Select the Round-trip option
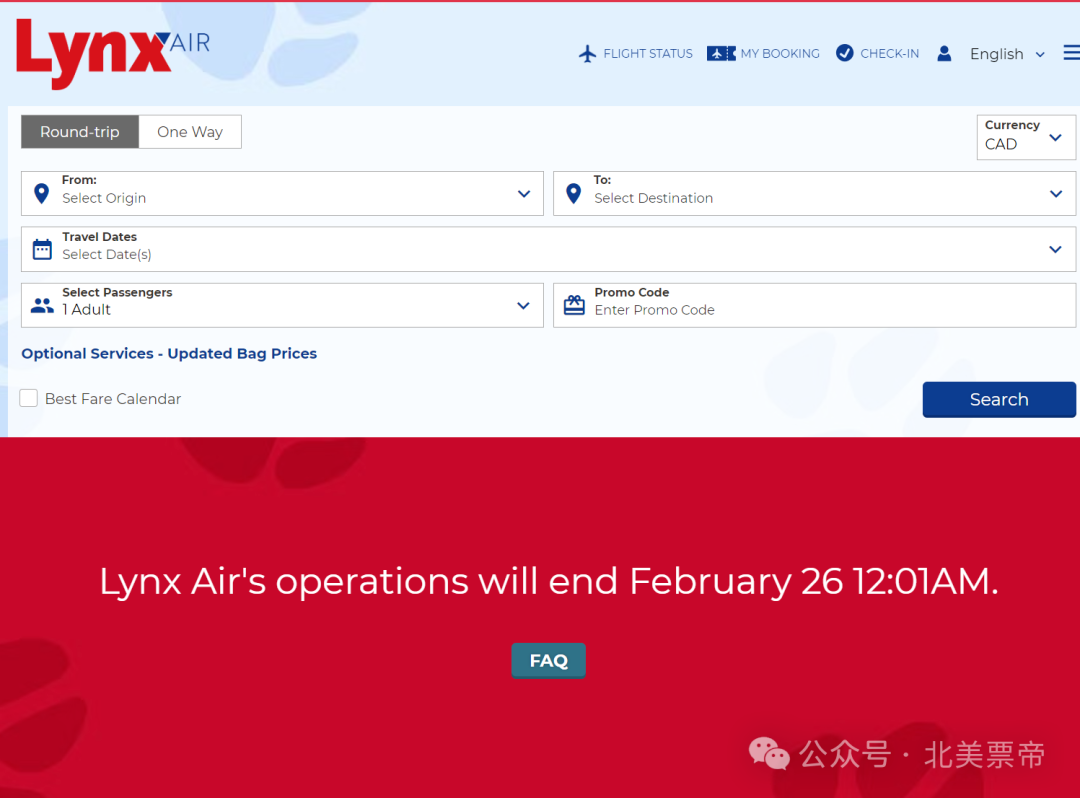 point(80,132)
